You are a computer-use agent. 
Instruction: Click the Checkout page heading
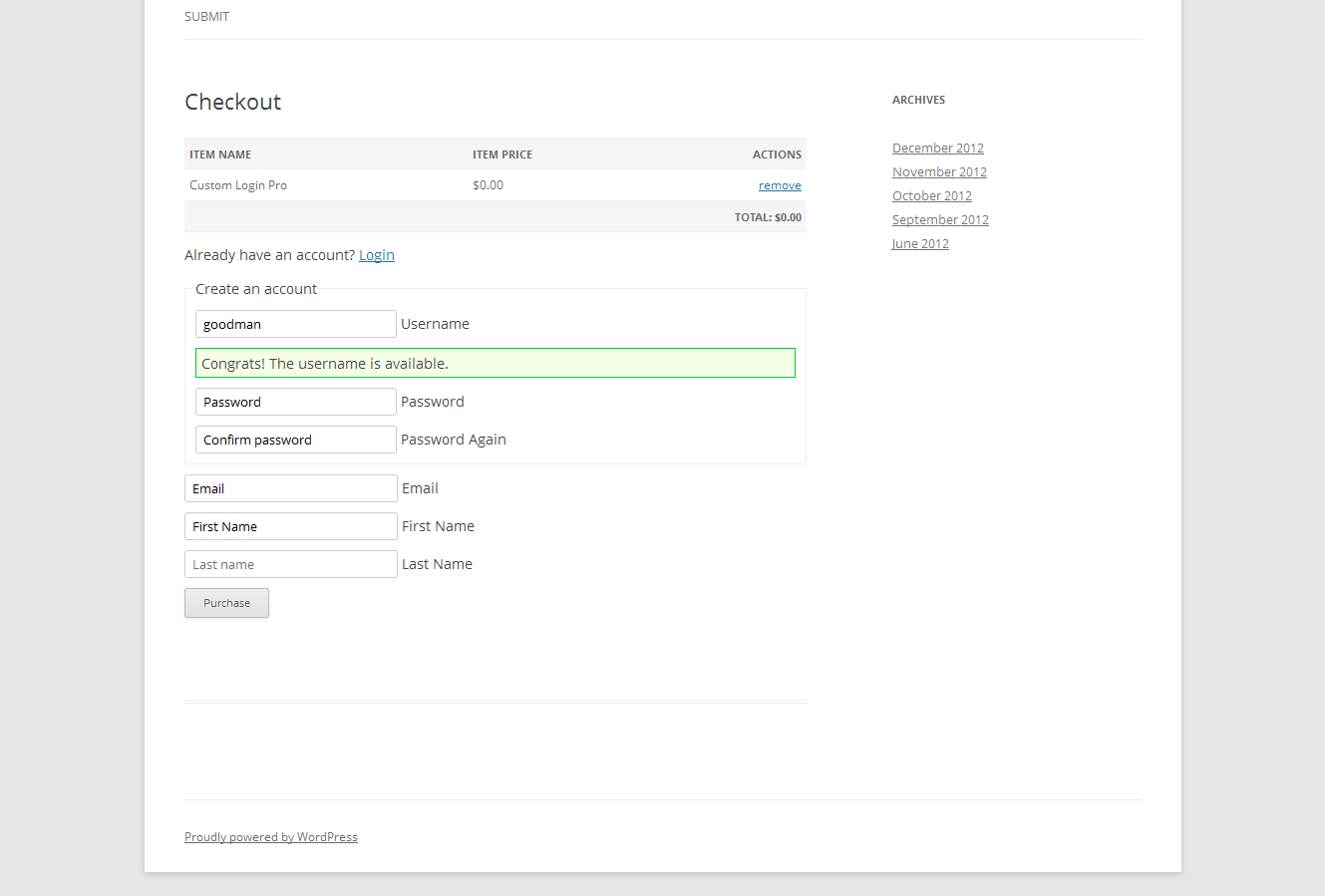232,102
